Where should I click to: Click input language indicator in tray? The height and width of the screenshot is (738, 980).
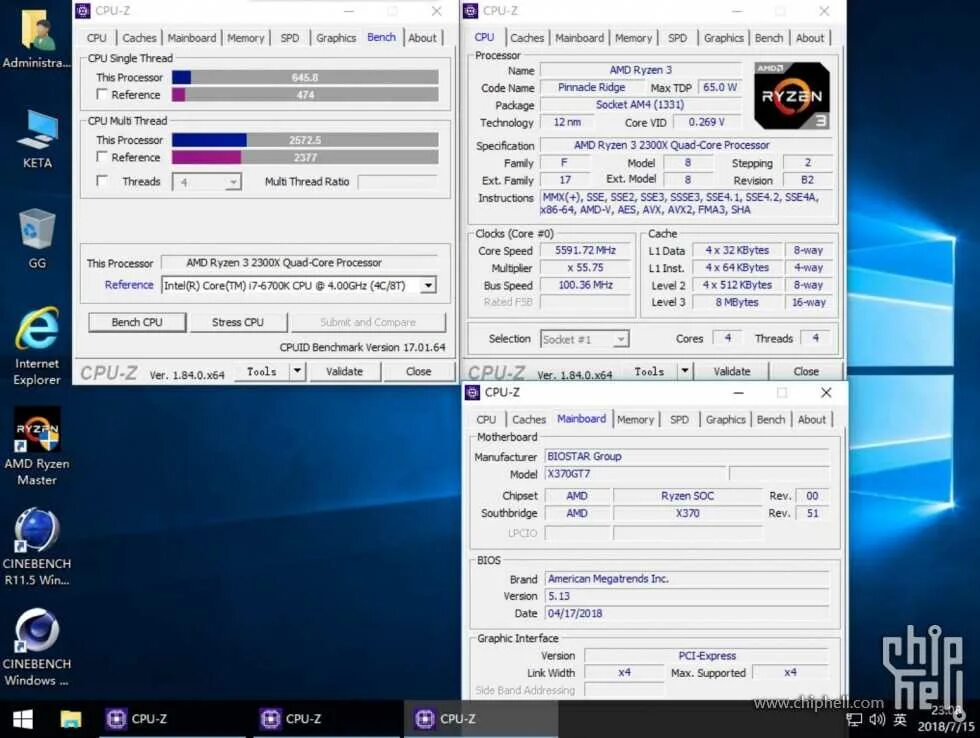point(899,719)
